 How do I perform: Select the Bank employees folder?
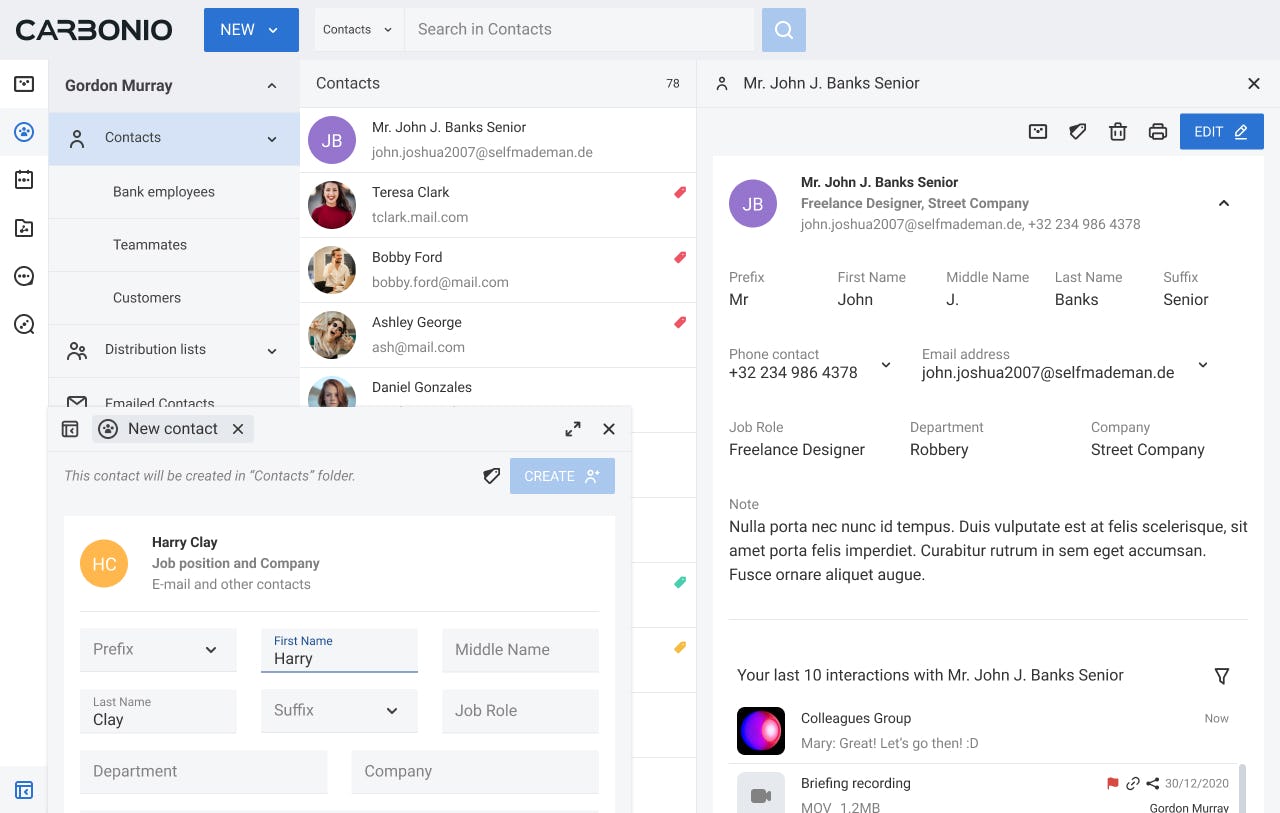pyautogui.click(x=174, y=192)
